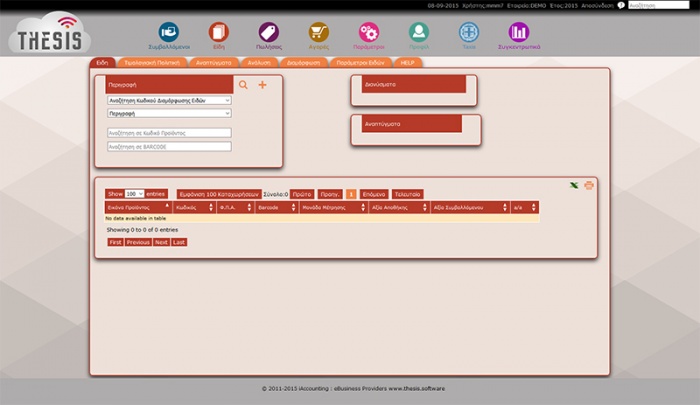The width and height of the screenshot is (700, 405).
Task: Select the HELP tab
Action: pos(407,62)
